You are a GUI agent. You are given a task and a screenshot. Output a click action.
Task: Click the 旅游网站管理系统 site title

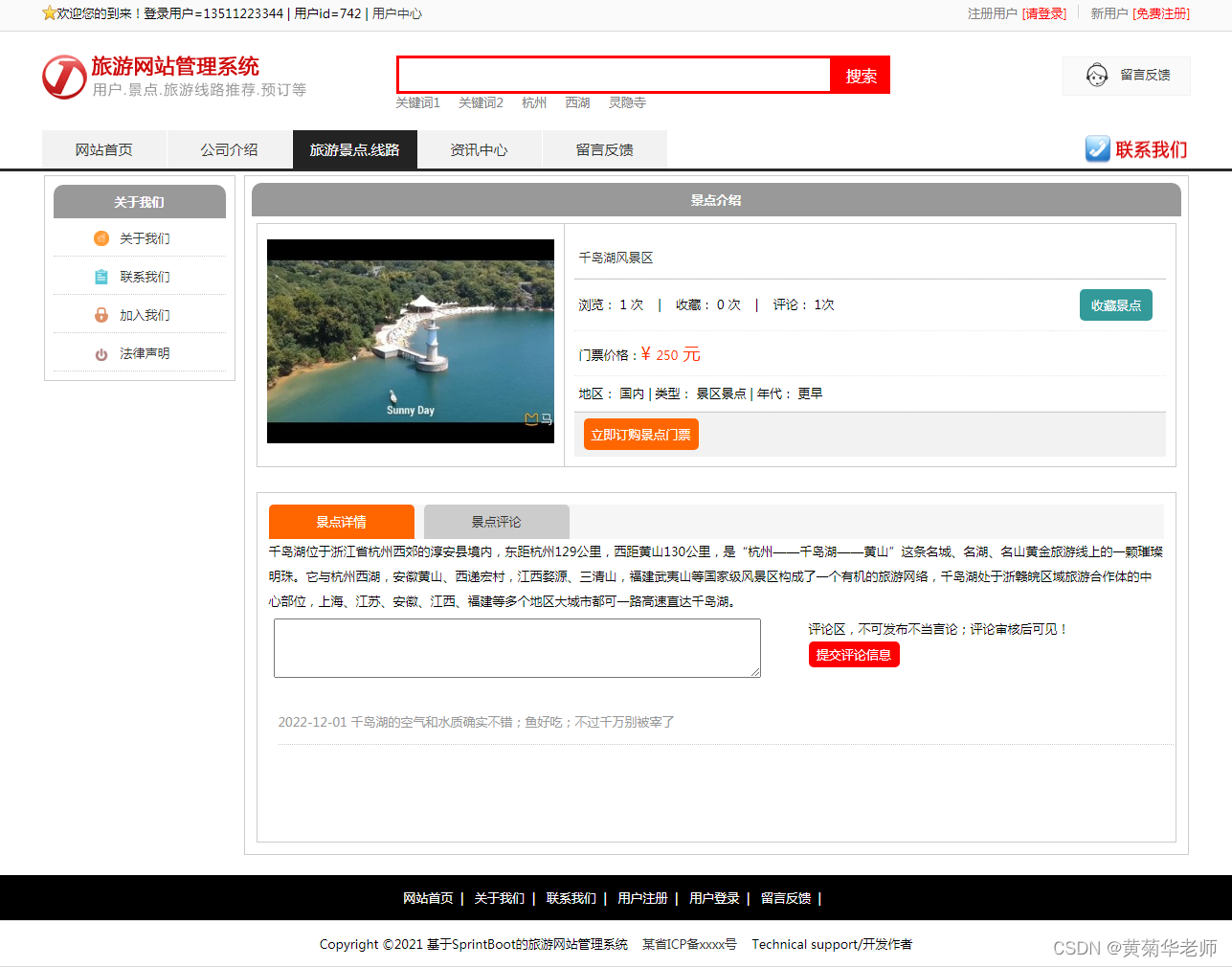tap(175, 66)
